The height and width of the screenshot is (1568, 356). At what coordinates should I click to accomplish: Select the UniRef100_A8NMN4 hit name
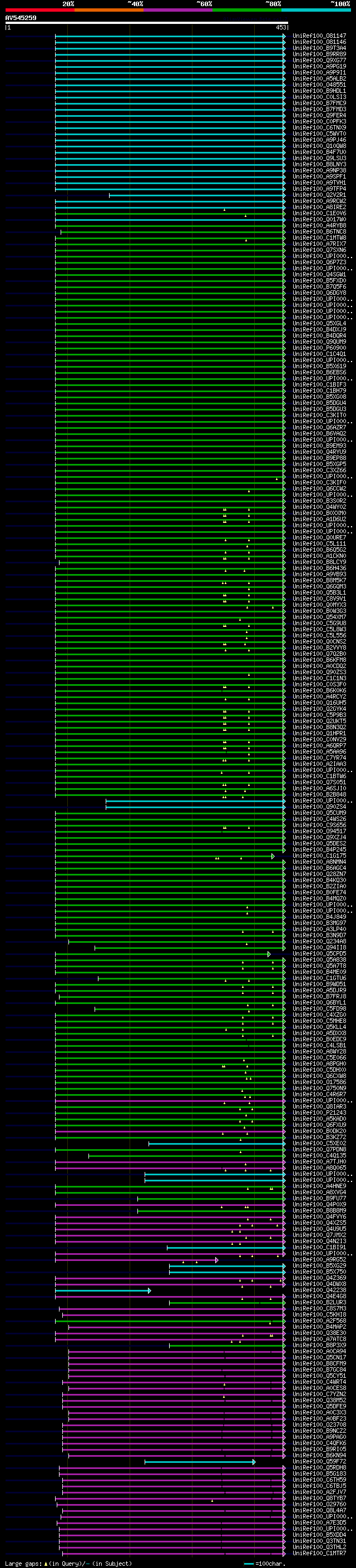[x=319, y=862]
